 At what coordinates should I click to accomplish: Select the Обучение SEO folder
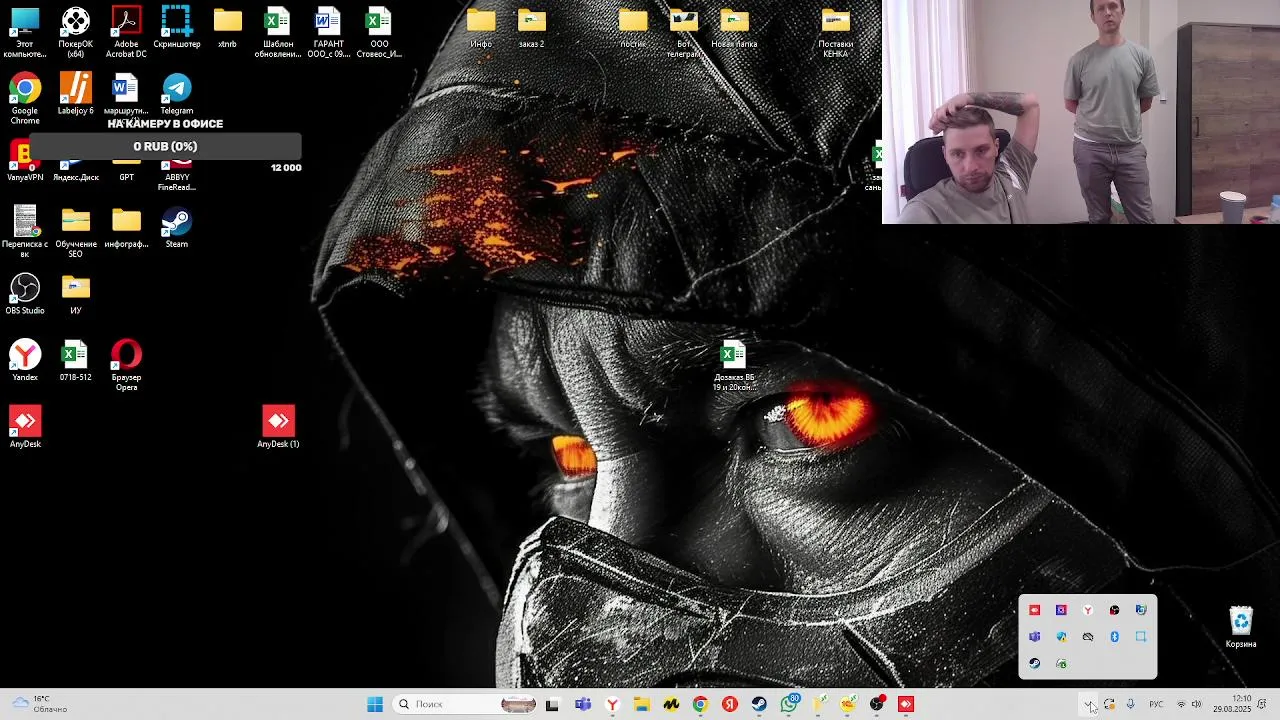pos(75,232)
